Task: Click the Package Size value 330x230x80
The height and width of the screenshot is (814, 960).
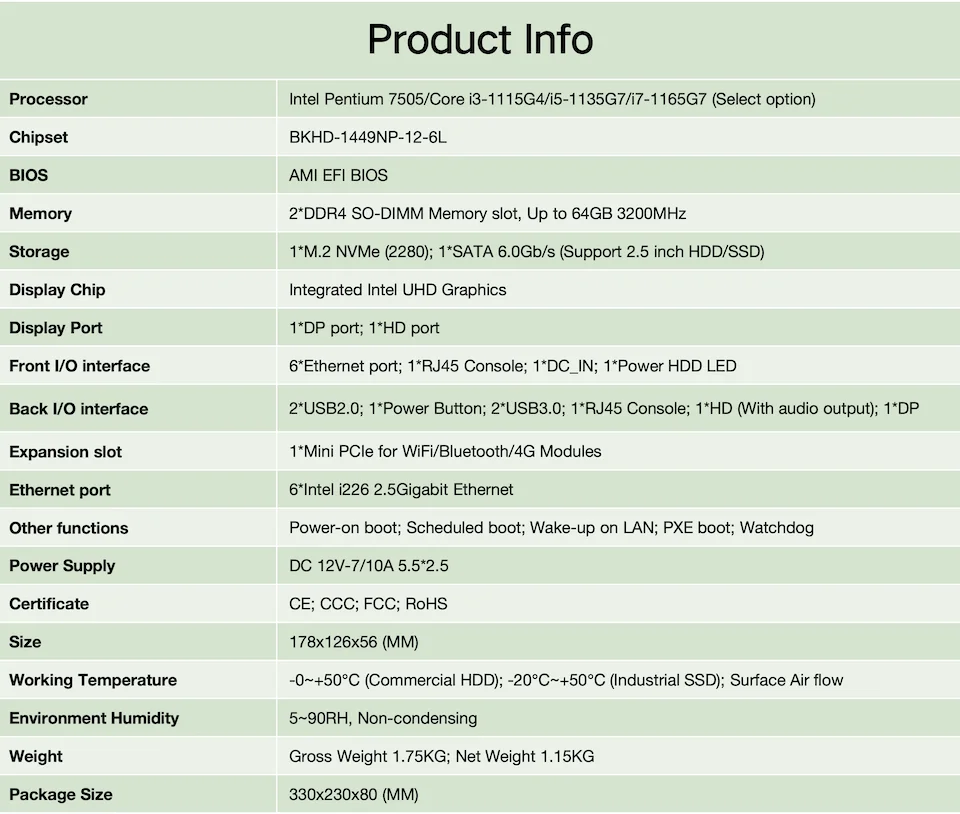Action: click(x=353, y=794)
